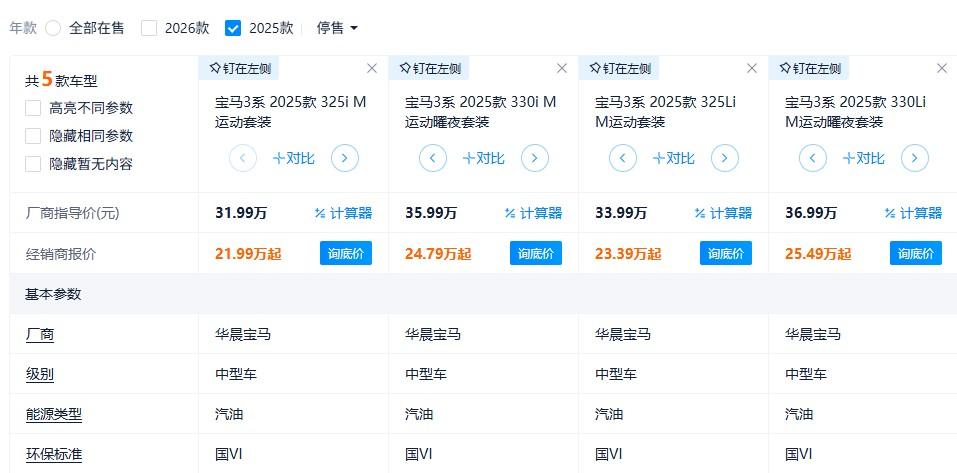
Task: Remove the 325i M运动套装 column
Action: coord(372,68)
